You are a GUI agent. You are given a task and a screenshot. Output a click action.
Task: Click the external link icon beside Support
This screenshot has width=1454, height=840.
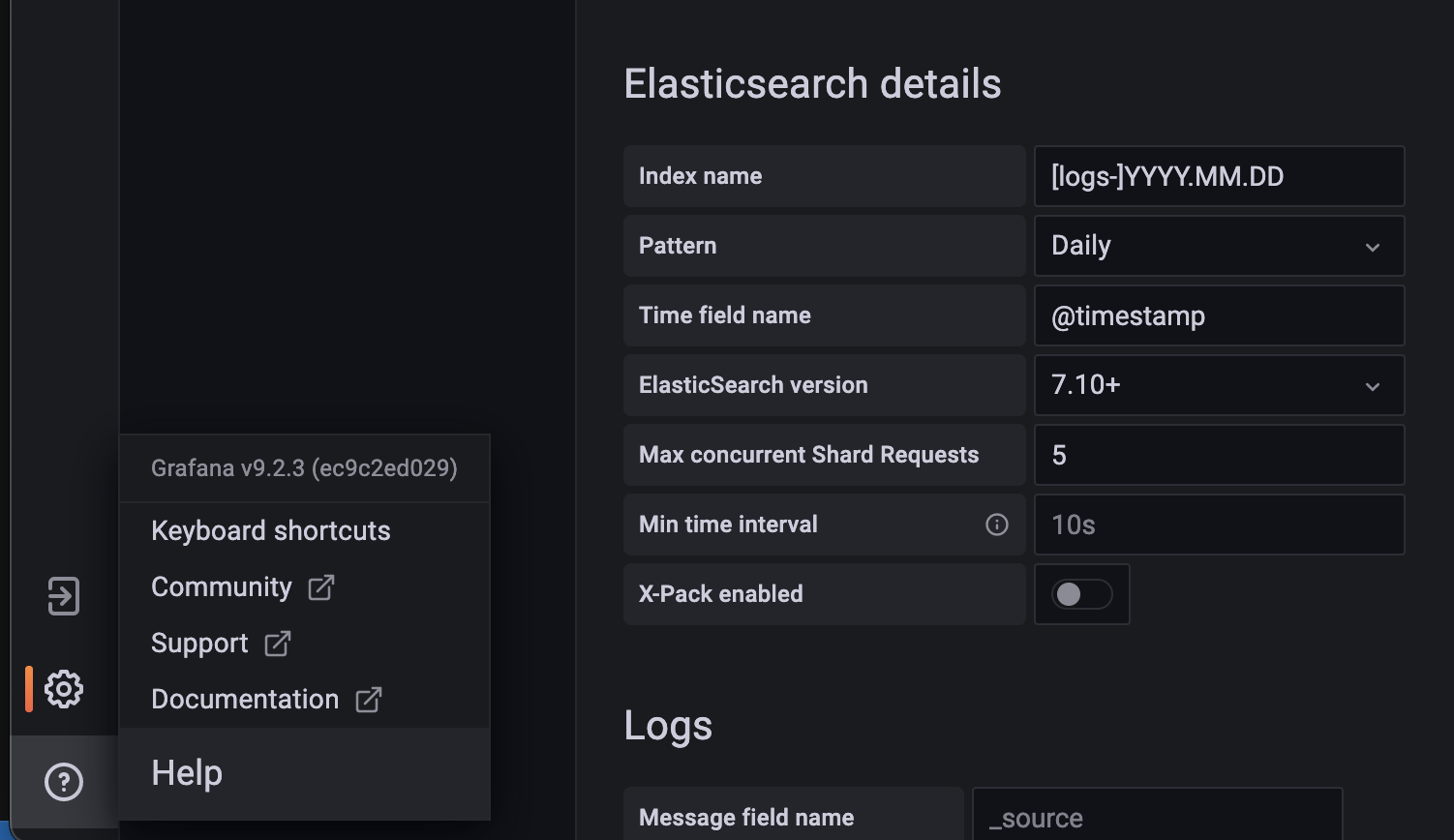[278, 644]
